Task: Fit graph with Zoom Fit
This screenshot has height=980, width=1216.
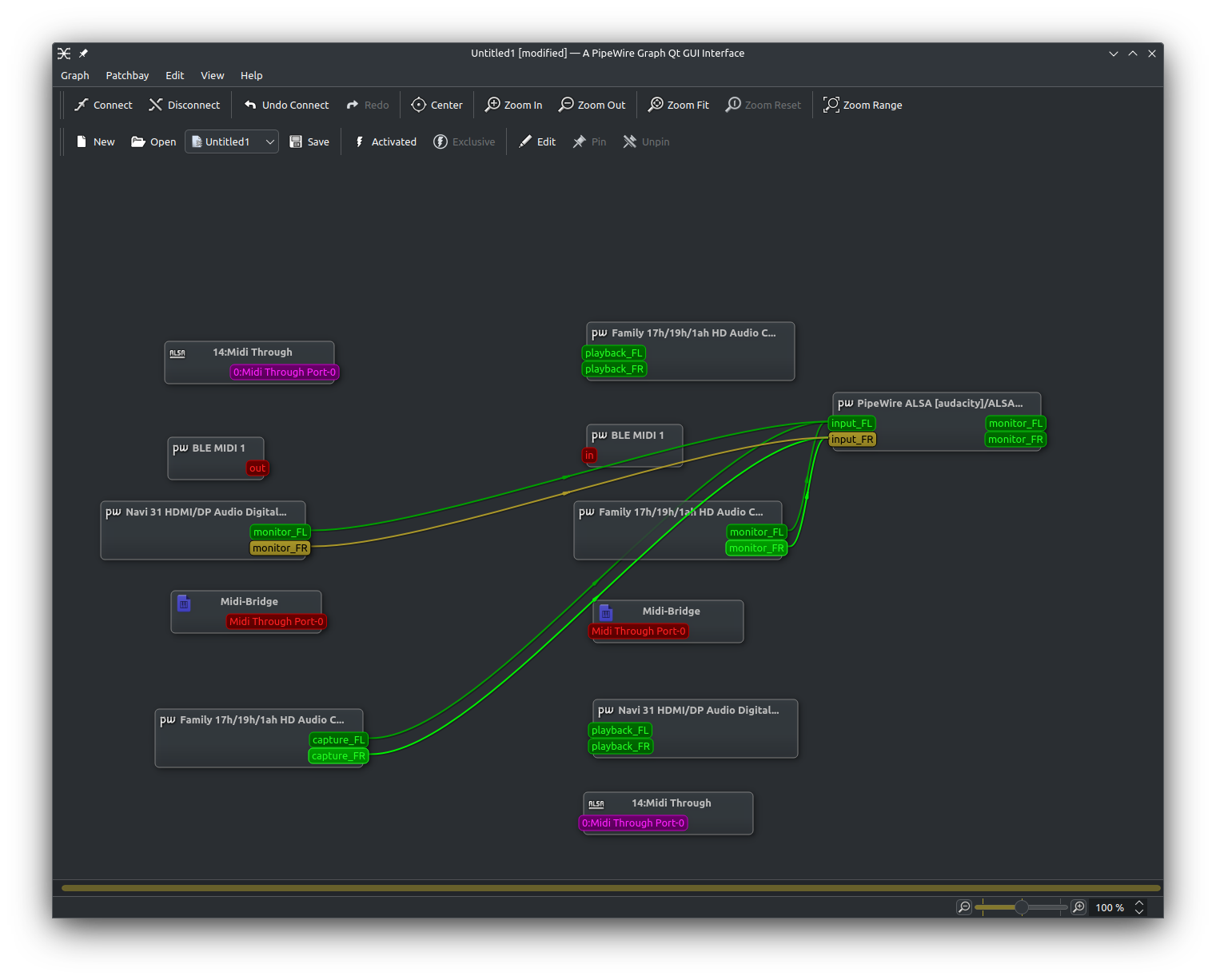Action: point(678,105)
